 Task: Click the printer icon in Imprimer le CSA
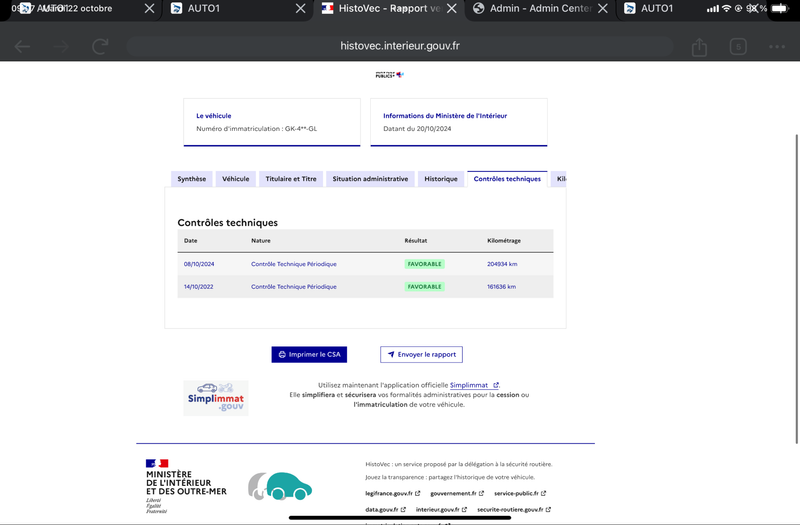(282, 355)
